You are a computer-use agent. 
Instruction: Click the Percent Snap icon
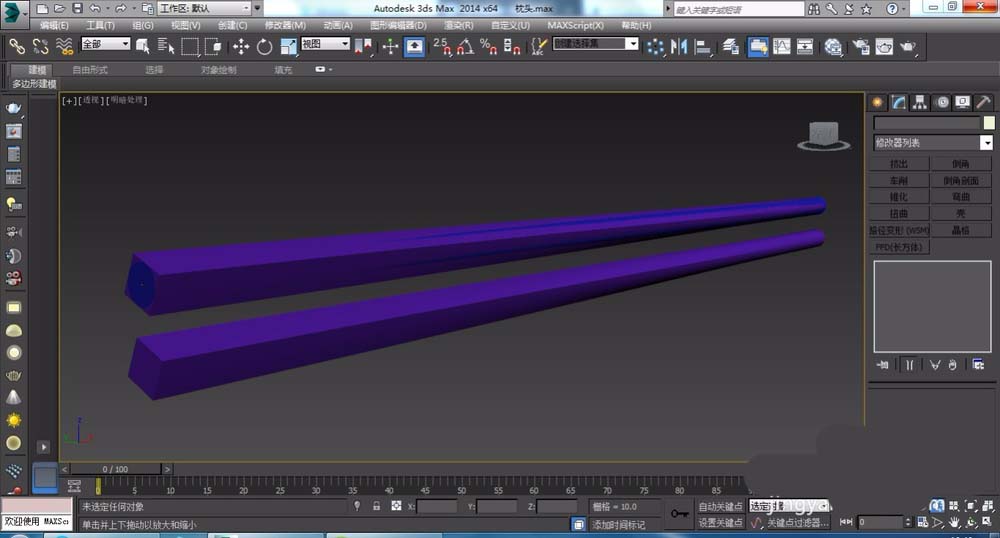(x=489, y=46)
